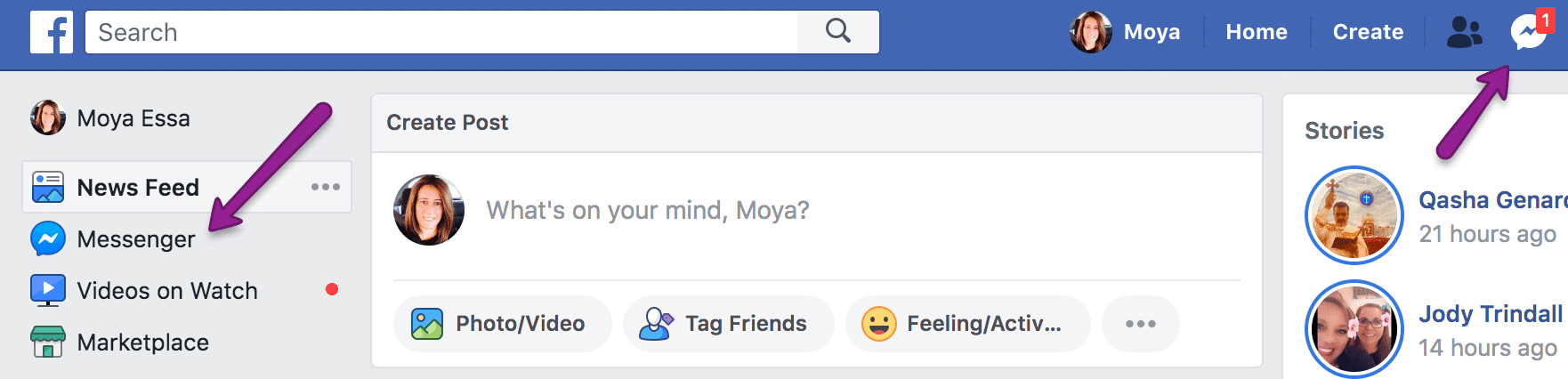Add Photo/Video to the post

[503, 324]
